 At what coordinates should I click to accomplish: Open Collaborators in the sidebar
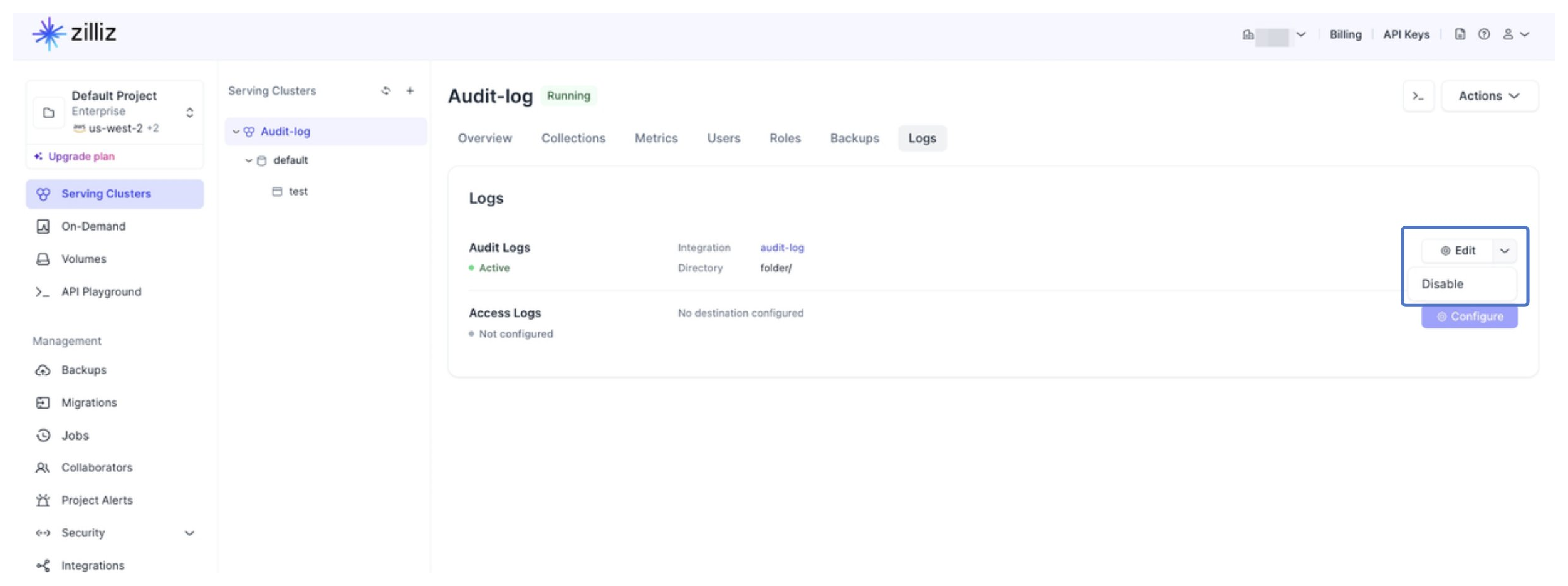pyautogui.click(x=97, y=468)
